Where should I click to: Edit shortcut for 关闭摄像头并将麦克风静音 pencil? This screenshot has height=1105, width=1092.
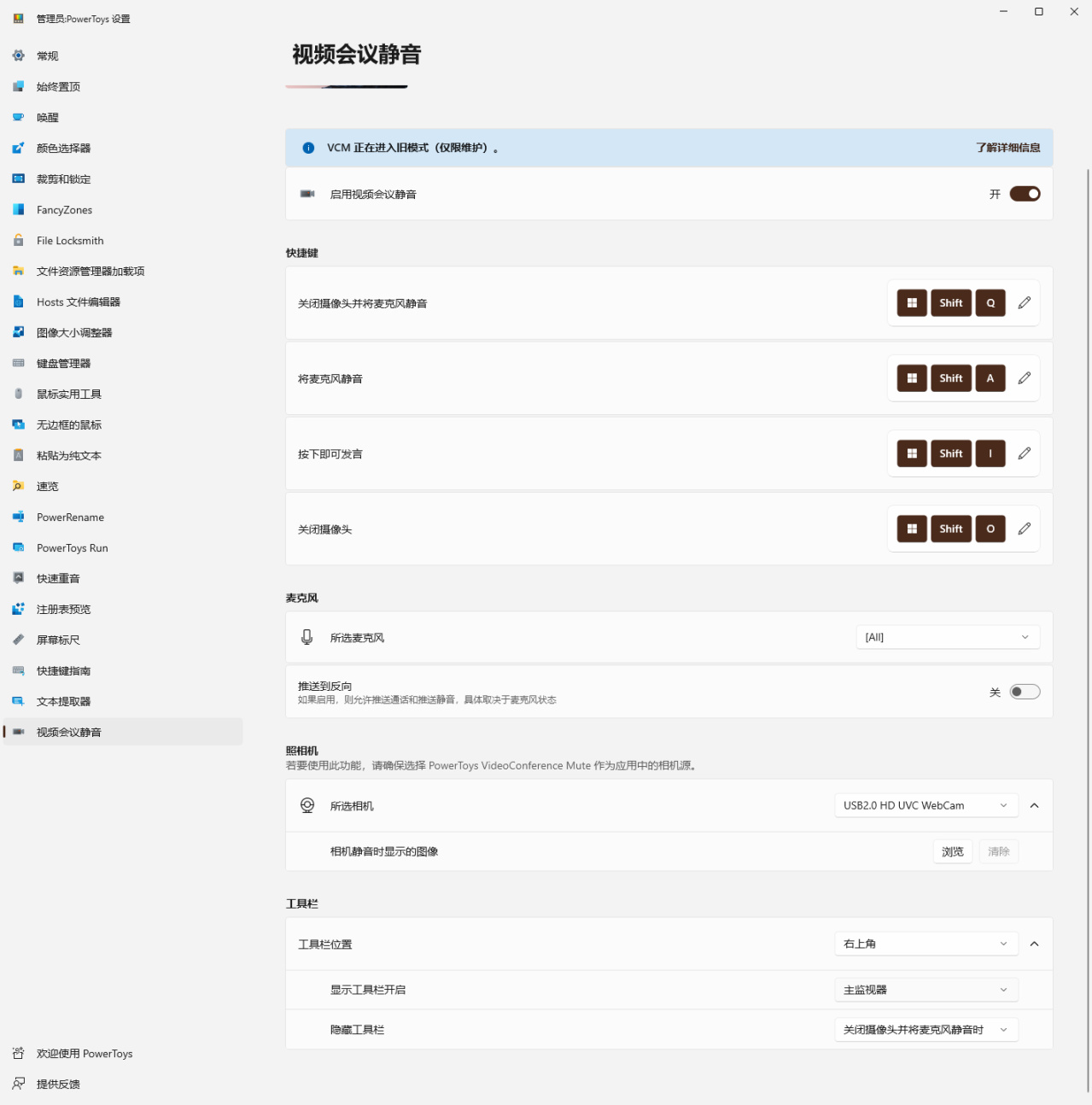1025,302
